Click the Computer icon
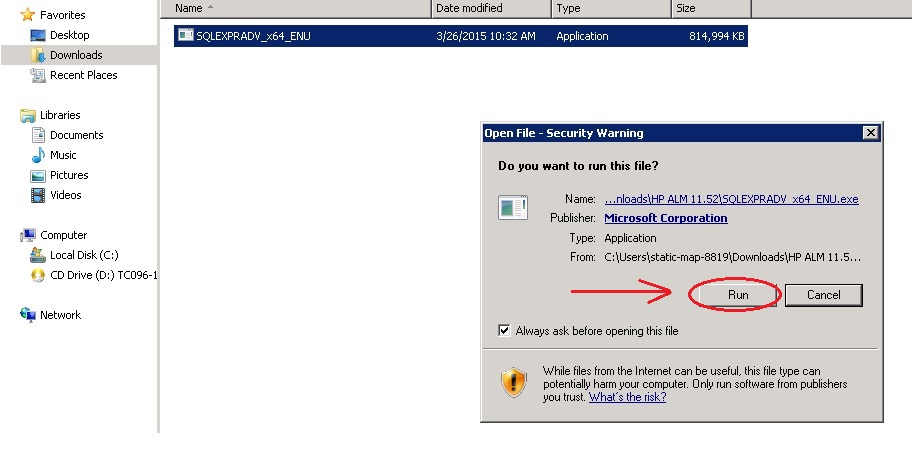This screenshot has width=912, height=460. pyautogui.click(x=27, y=235)
